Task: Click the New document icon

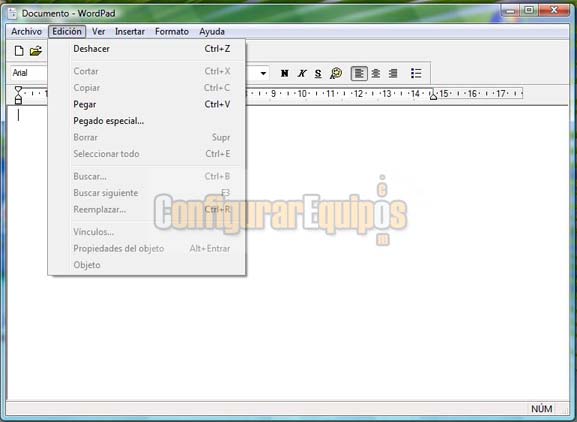Action: [19, 51]
